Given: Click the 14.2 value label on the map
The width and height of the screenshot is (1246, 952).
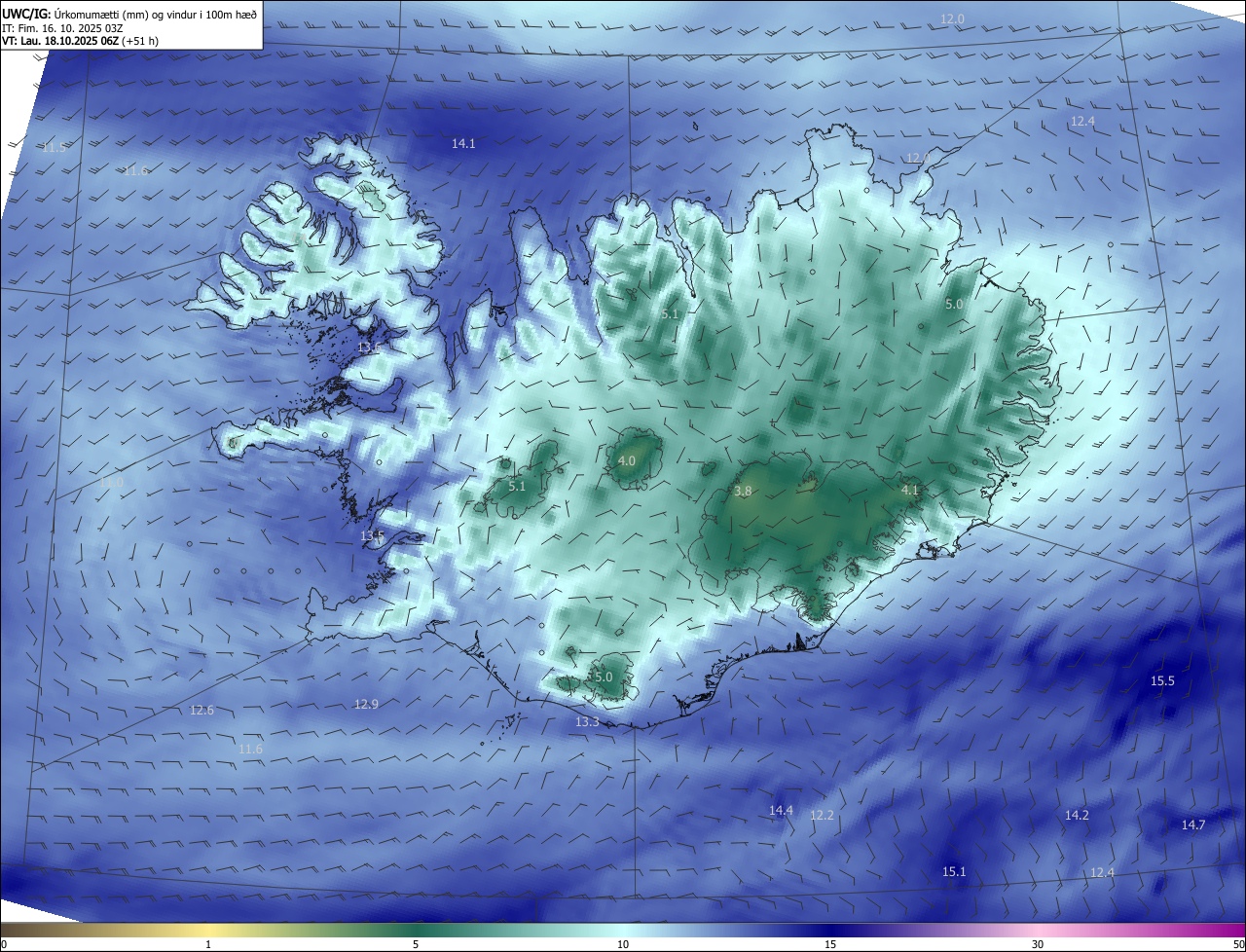Looking at the screenshot, I should click(x=1077, y=815).
